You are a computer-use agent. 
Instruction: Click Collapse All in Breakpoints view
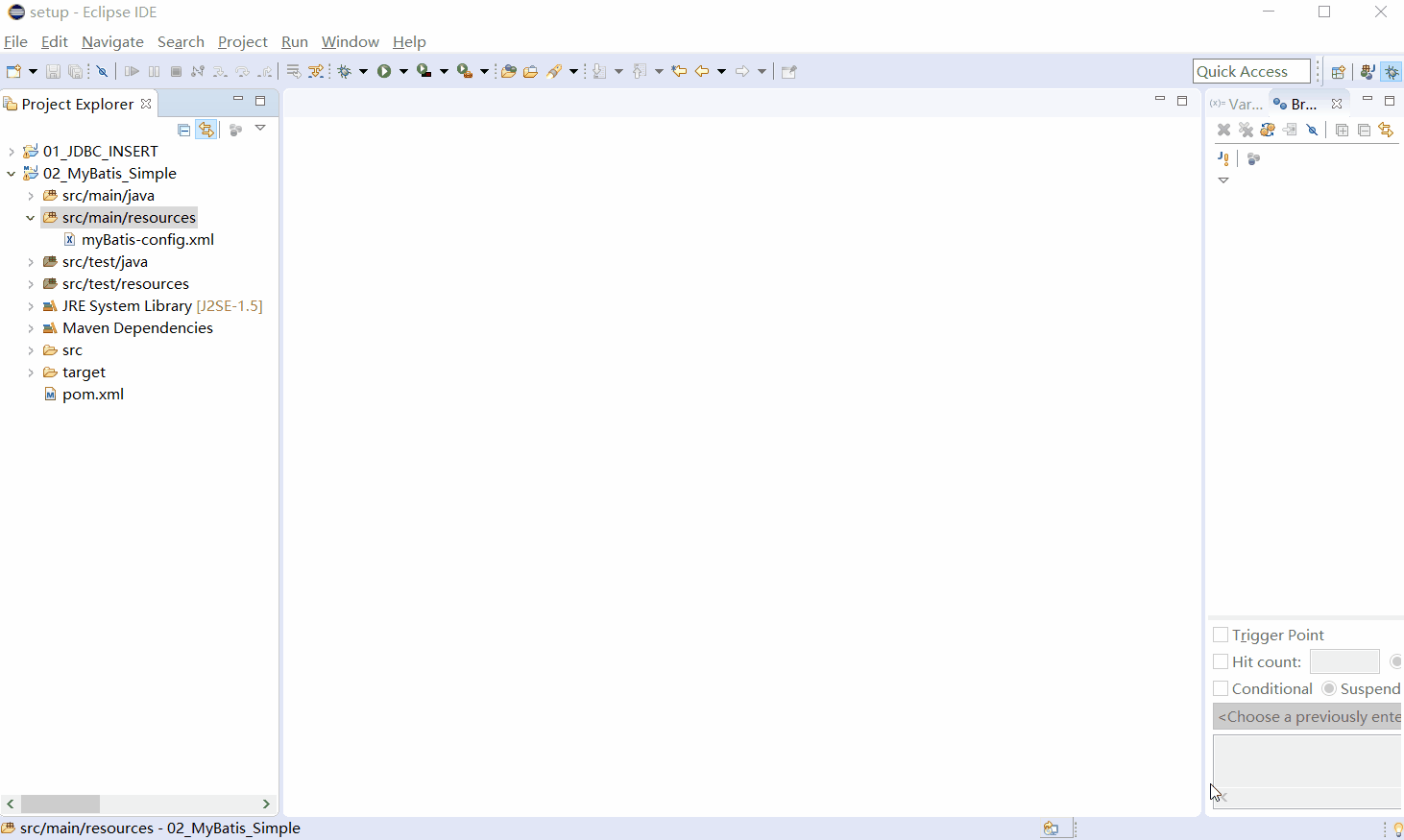click(1365, 130)
